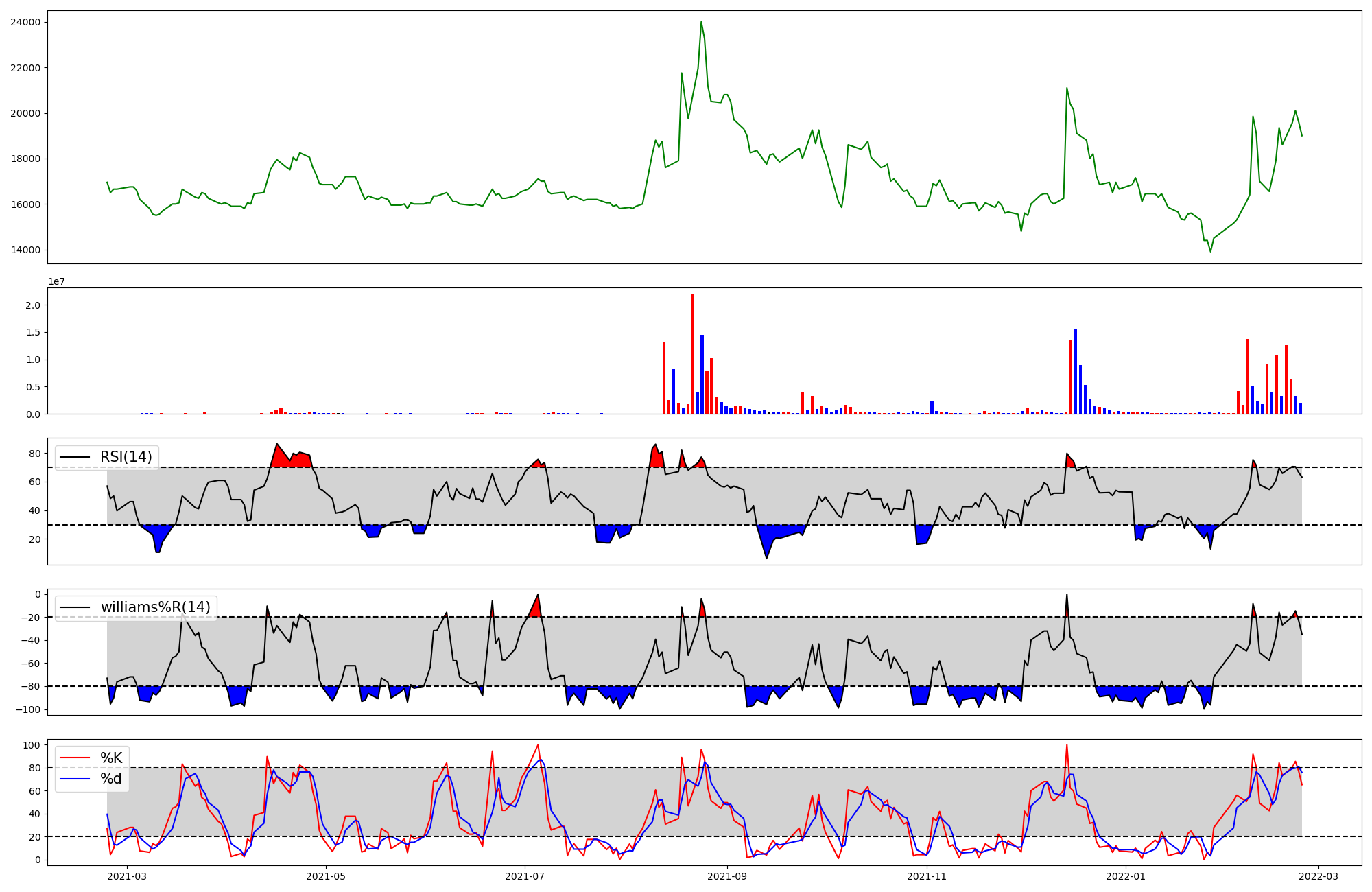This screenshot has height=892, width=1372.
Task: Click the %K legend text
Action: click(x=111, y=758)
